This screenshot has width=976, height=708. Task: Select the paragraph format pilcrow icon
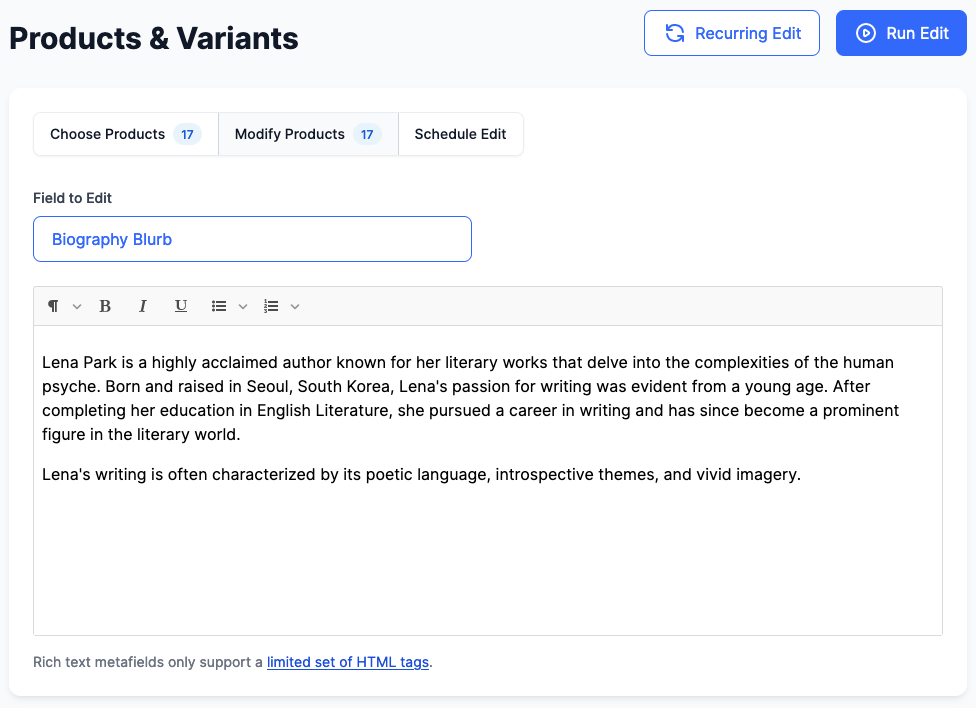(x=54, y=306)
